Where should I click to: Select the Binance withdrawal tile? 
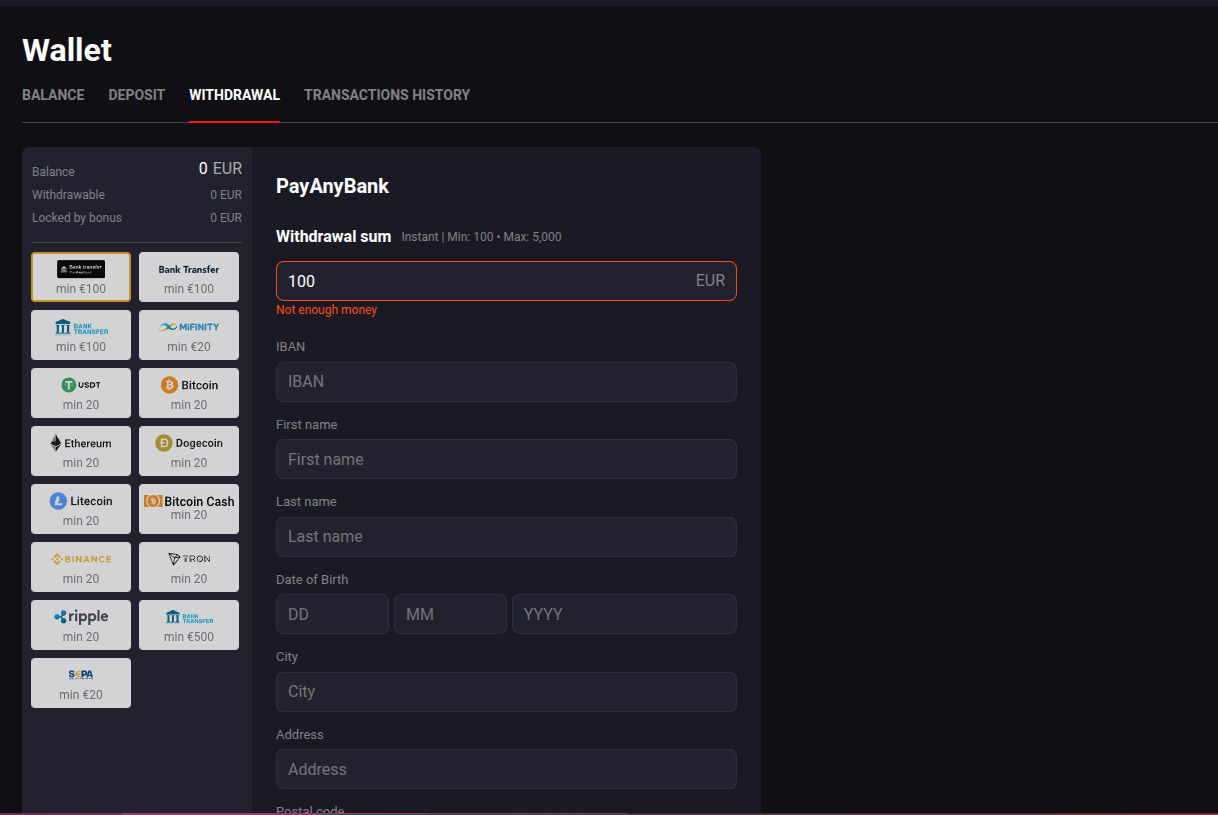(x=81, y=567)
